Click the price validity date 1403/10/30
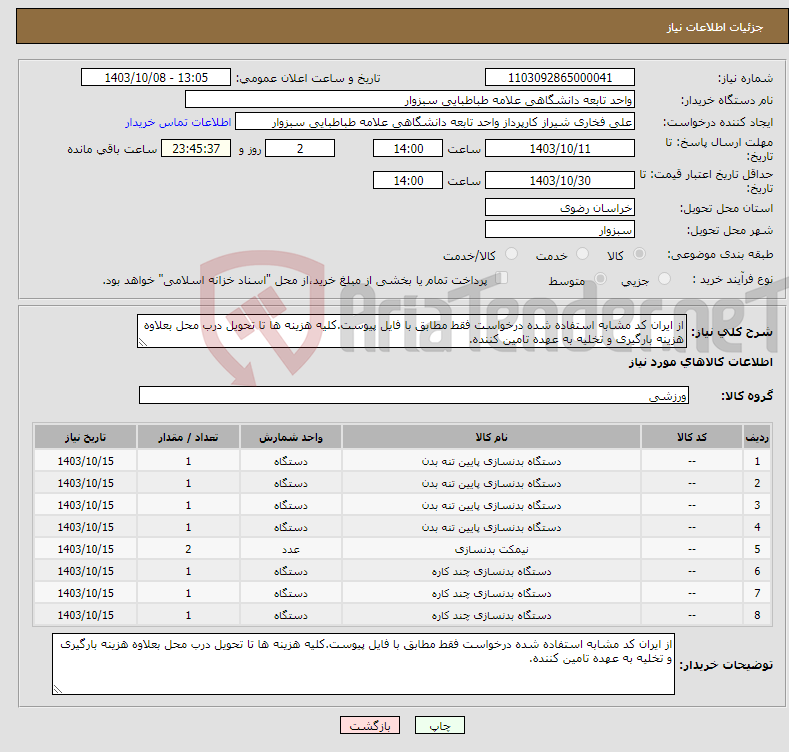Screen dimensions: 789x752 (560, 180)
